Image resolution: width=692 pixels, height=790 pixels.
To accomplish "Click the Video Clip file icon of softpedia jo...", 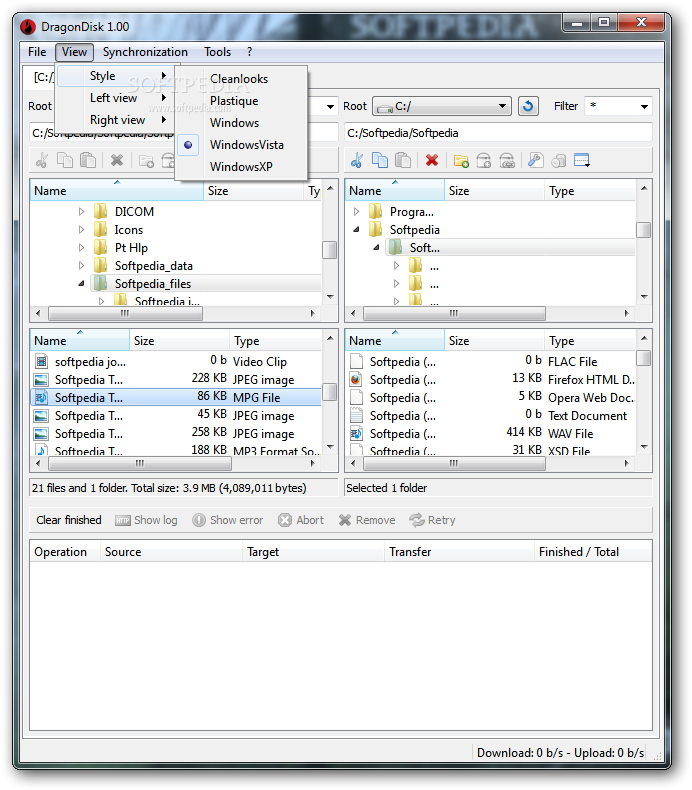I will coord(41,361).
